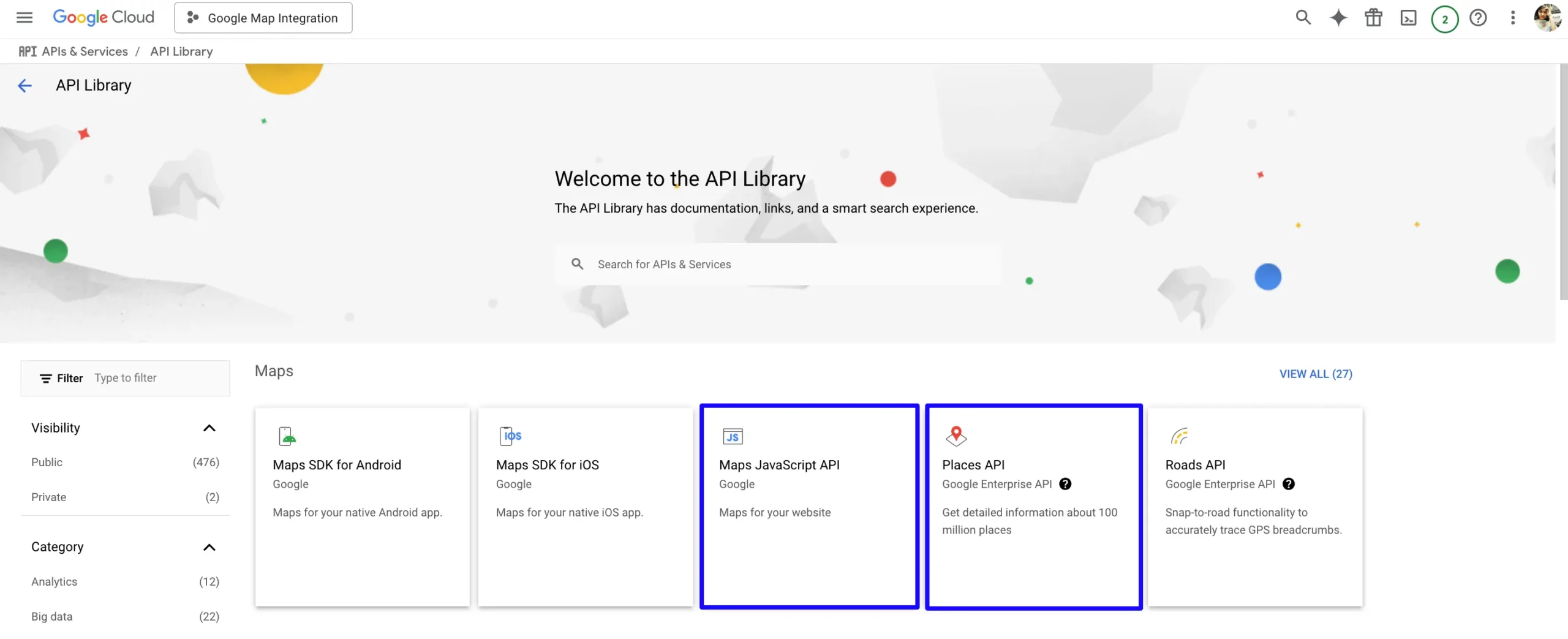Collapse the Visibility section
The width and height of the screenshot is (1568, 639).
pyautogui.click(x=209, y=428)
